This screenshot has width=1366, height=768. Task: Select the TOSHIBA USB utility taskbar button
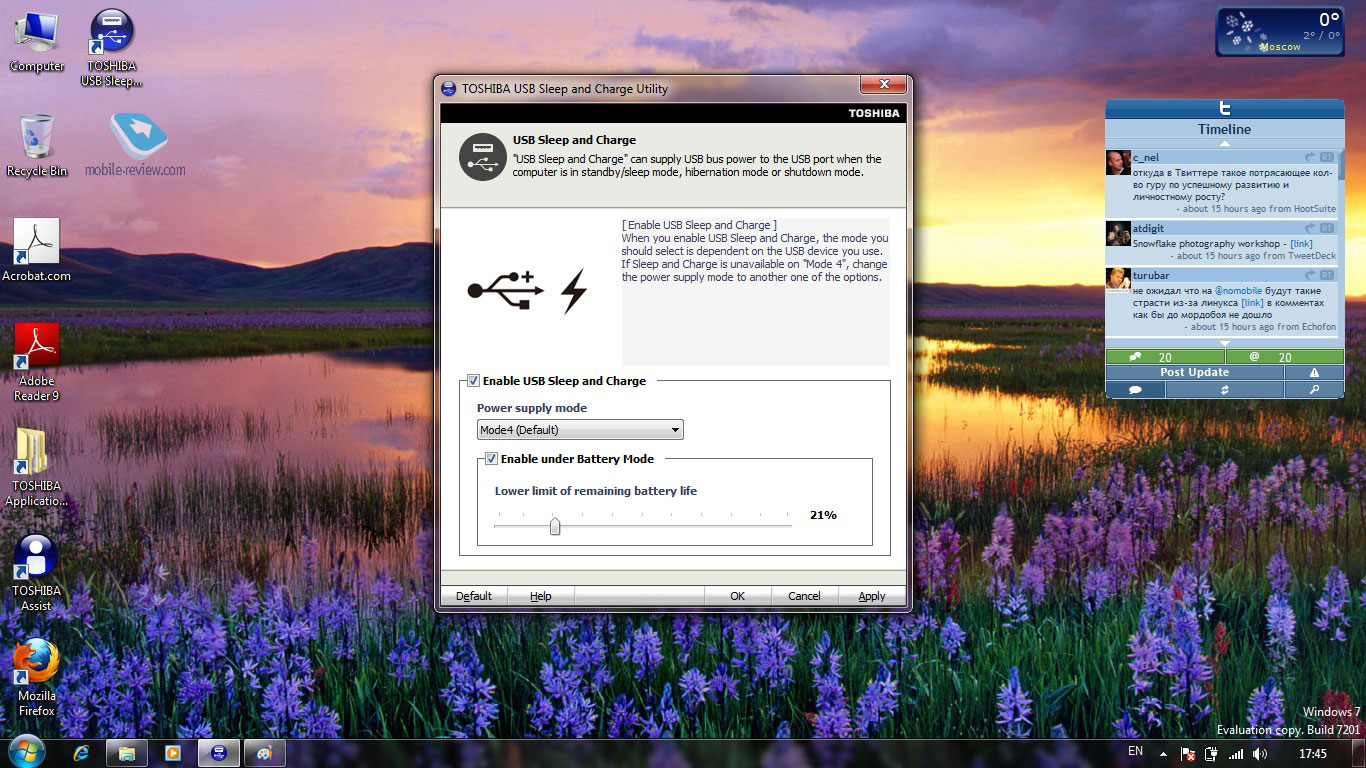(219, 753)
